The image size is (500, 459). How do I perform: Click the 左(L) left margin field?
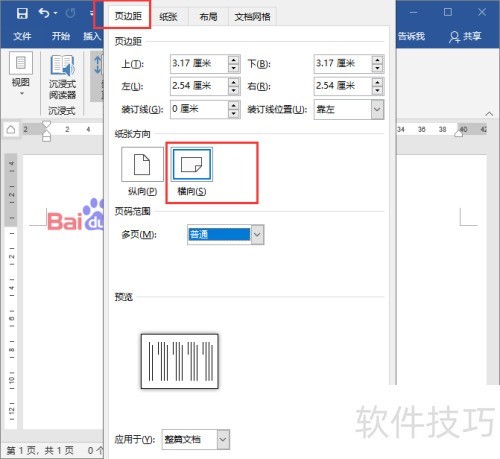click(x=199, y=86)
